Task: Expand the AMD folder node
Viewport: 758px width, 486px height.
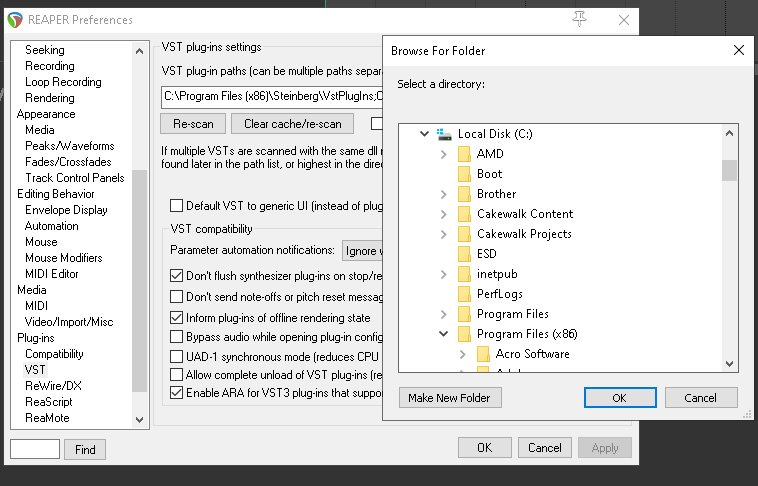Action: [x=444, y=154]
